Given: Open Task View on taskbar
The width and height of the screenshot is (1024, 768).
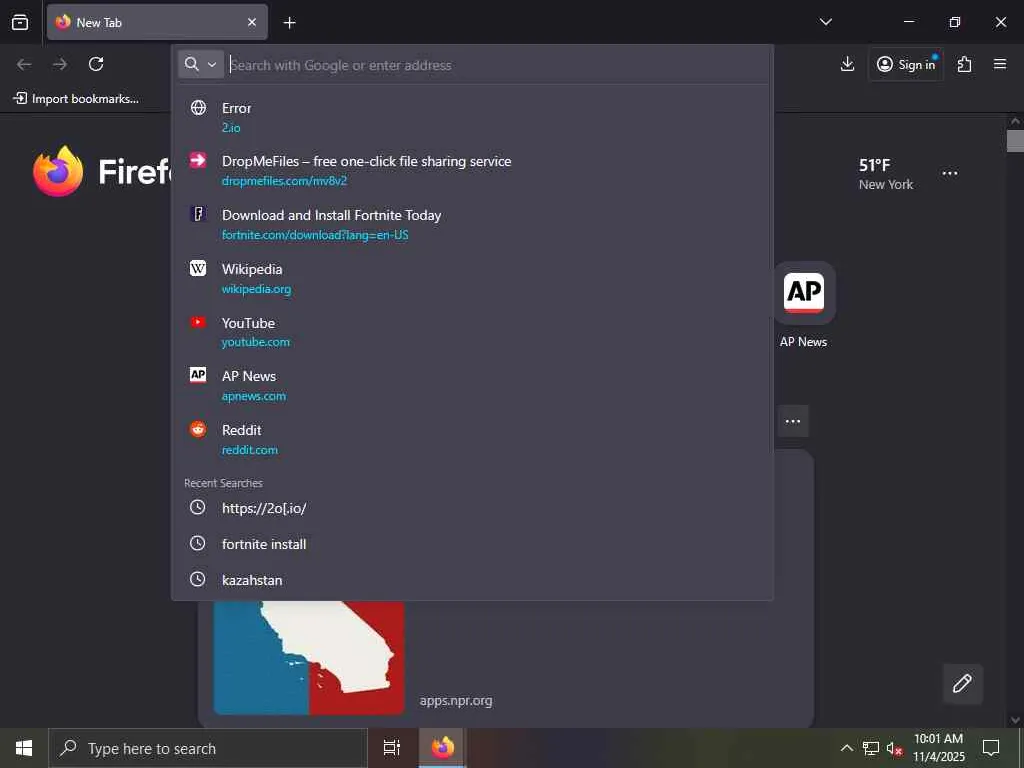Looking at the screenshot, I should [x=392, y=748].
